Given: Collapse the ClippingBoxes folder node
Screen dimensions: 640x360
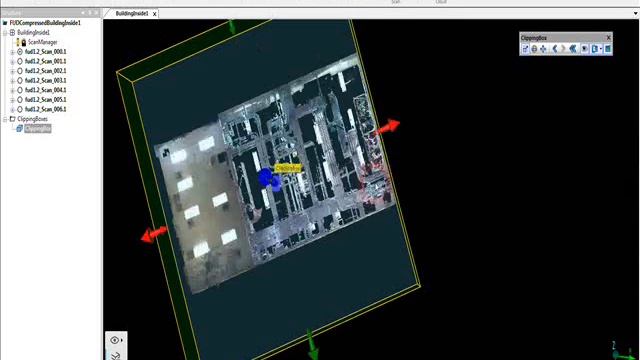Looking at the screenshot, I should tap(5, 119).
